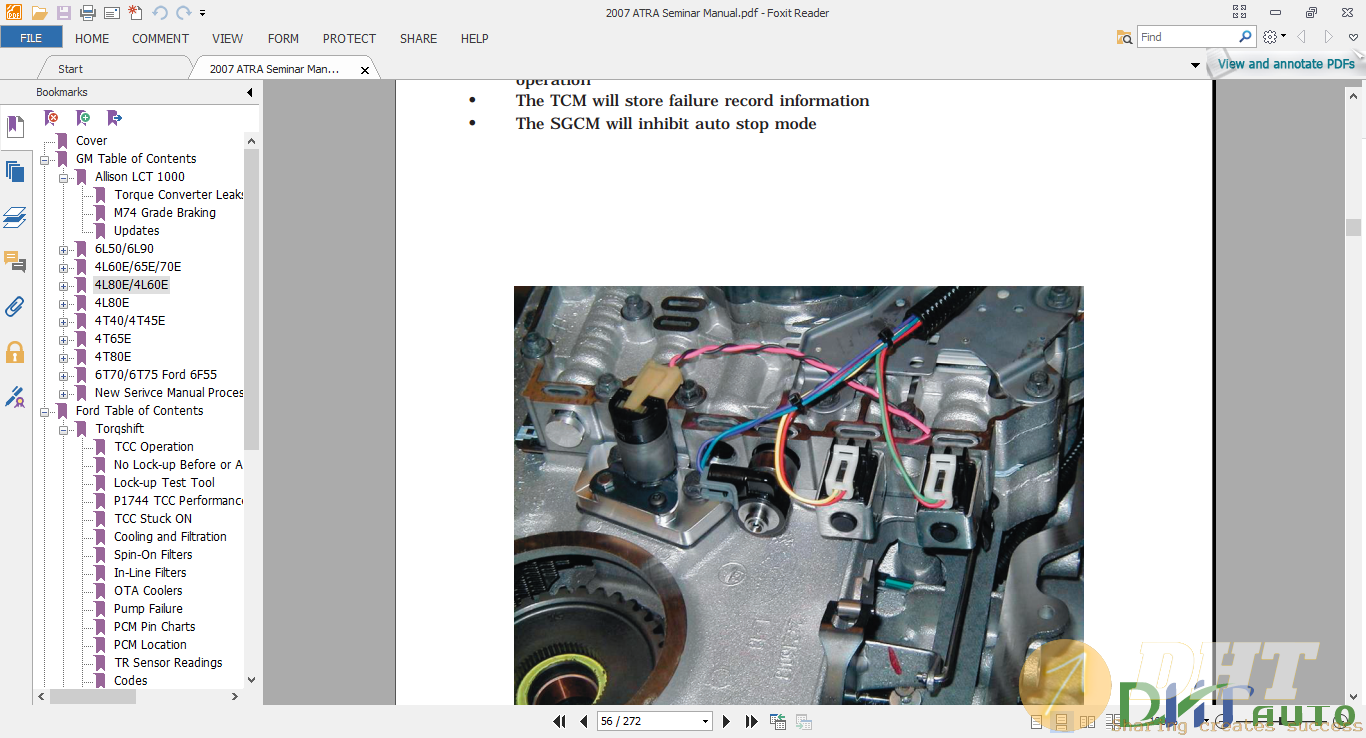Screen dimensions: 1366x738
Task: Click the Email envelope icon in top toolbar
Action: pos(111,13)
